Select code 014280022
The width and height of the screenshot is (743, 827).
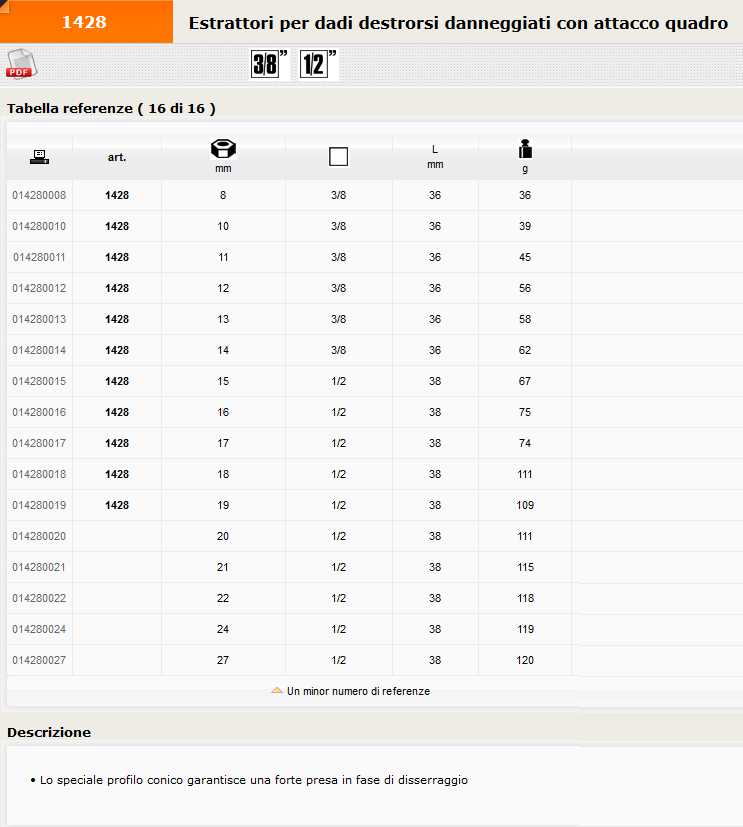(x=39, y=598)
